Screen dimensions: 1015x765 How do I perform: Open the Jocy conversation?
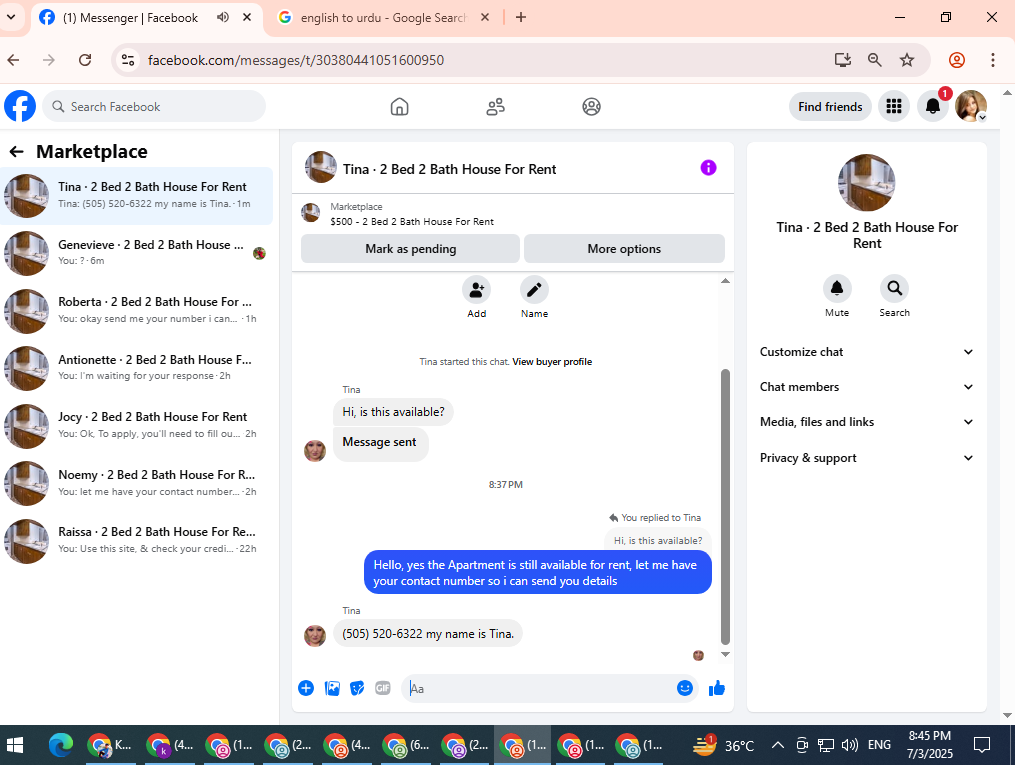coord(137,425)
